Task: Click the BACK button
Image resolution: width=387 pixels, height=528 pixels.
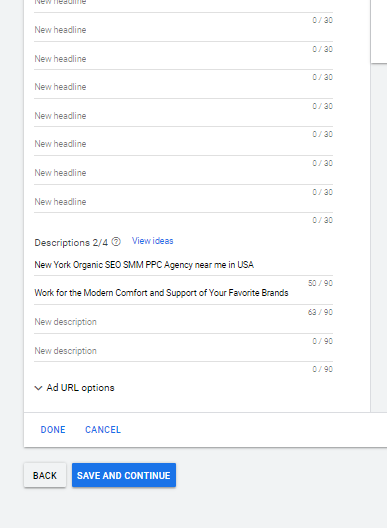Action: point(45,475)
